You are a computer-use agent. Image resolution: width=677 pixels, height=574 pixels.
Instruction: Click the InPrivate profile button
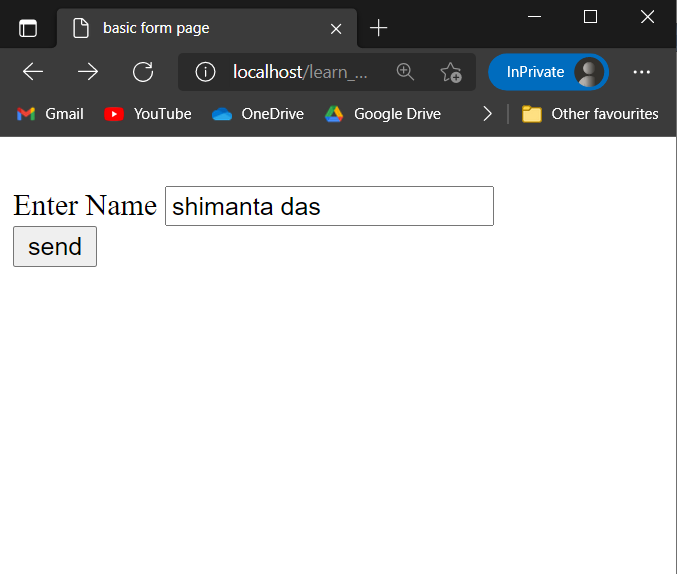coord(547,72)
